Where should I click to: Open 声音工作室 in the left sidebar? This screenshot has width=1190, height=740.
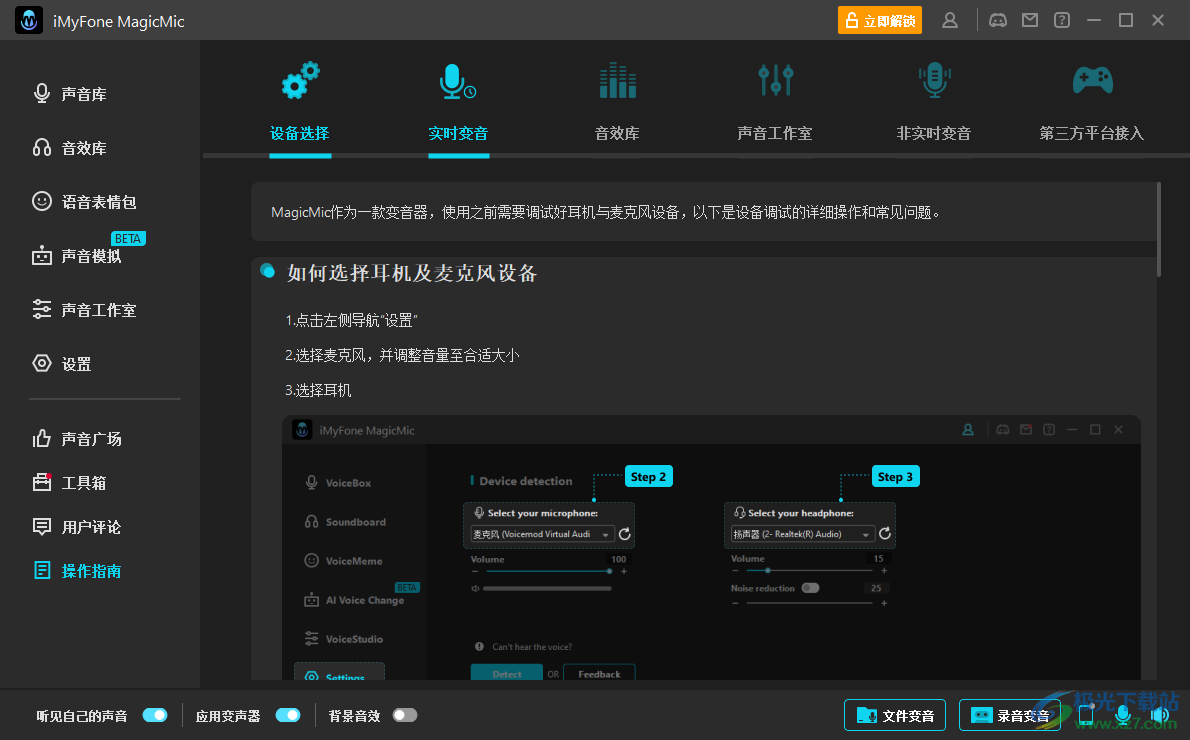[84, 310]
